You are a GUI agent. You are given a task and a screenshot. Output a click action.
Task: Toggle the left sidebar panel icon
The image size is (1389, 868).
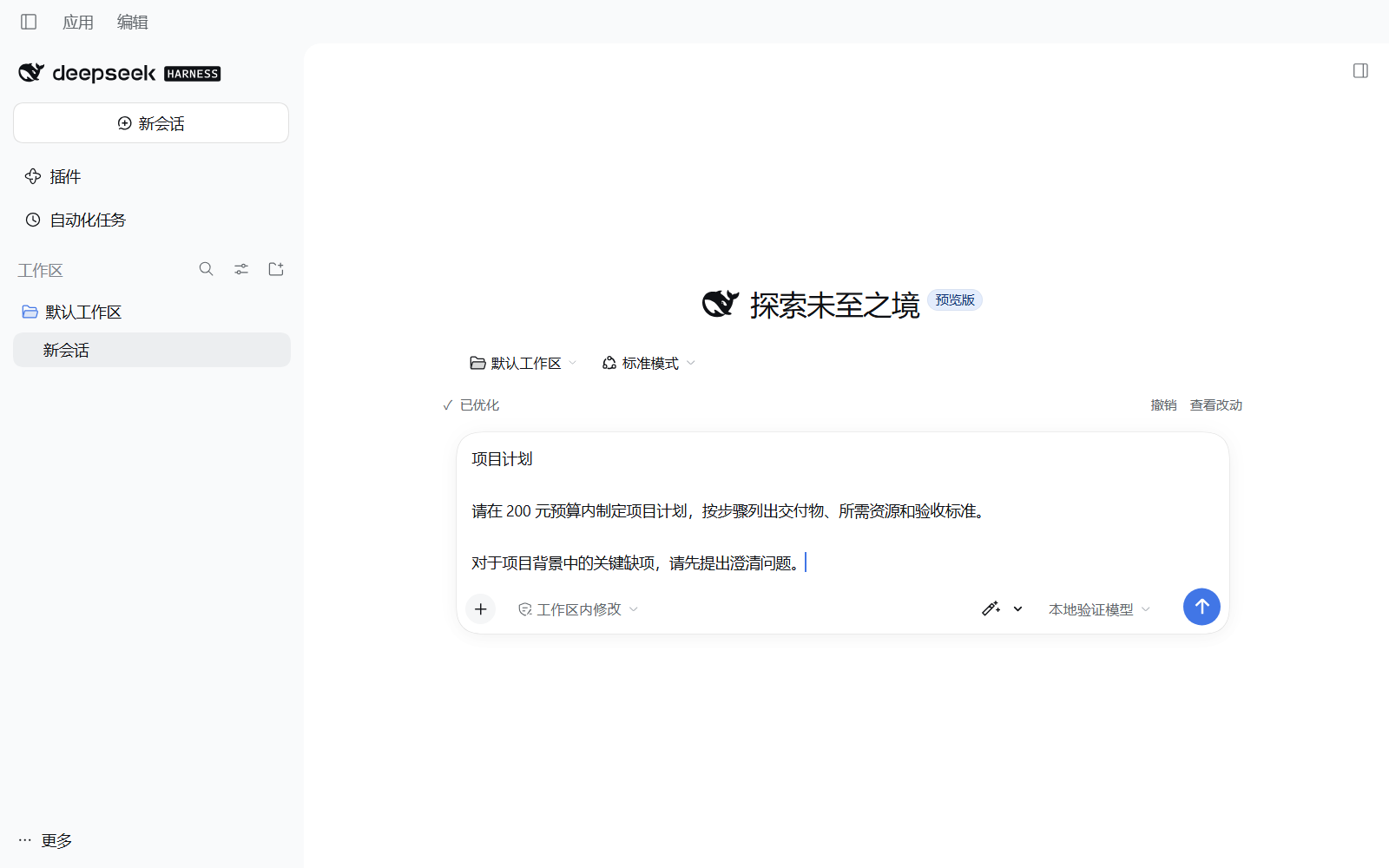[29, 22]
